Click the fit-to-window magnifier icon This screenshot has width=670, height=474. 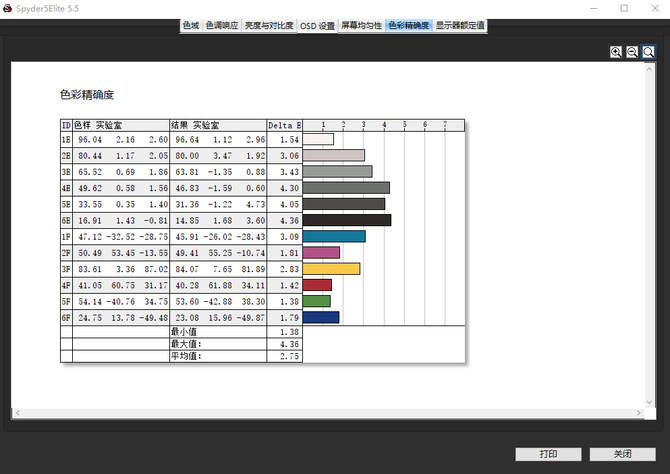click(648, 51)
